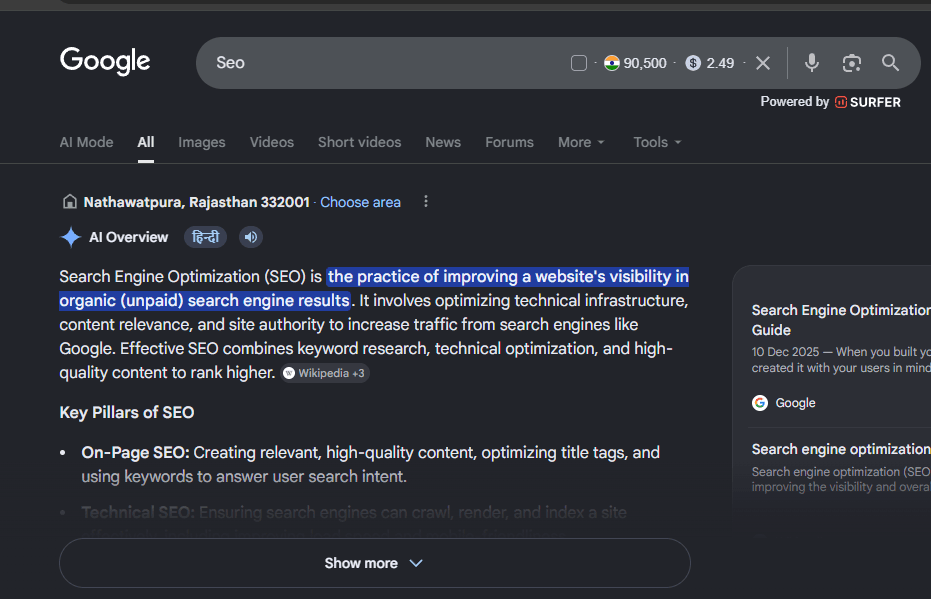Click the 90,500 search volume value
Viewport: 931px width, 599px height.
[645, 63]
